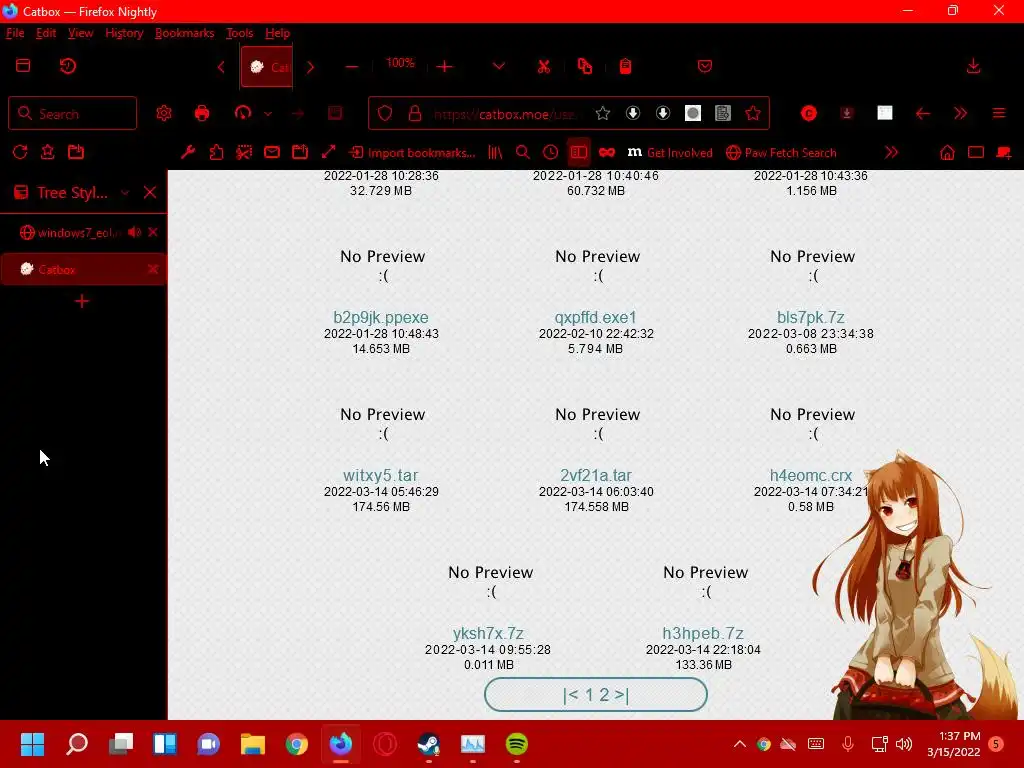Image resolution: width=1024 pixels, height=768 pixels.
Task: Open the Tools menu
Action: click(x=239, y=33)
